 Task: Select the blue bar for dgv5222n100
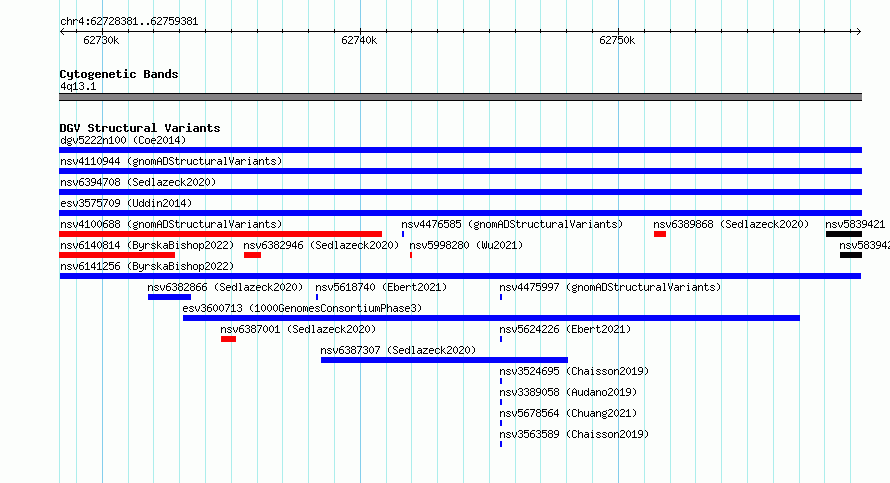[x=460, y=150]
